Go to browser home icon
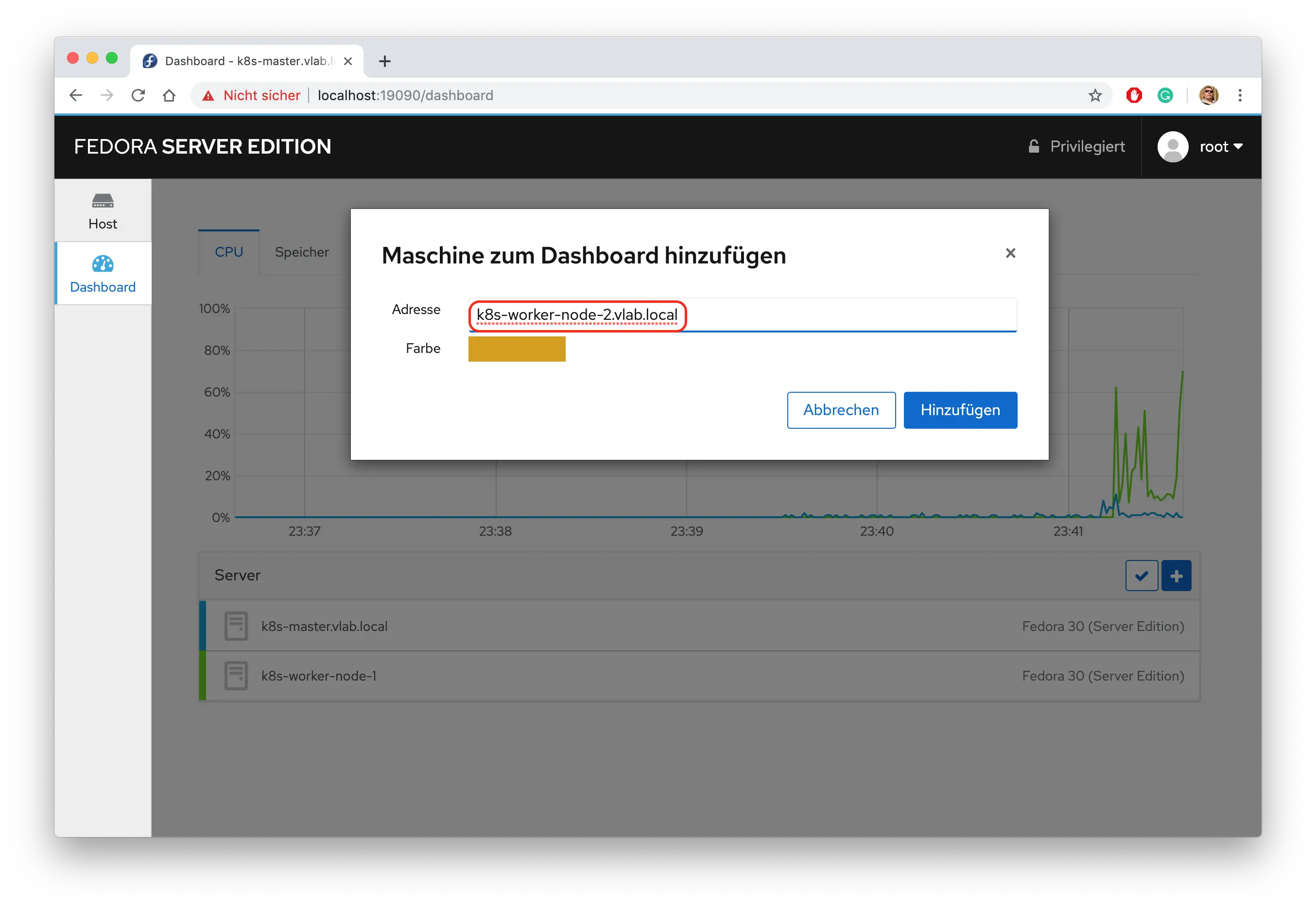 pos(169,96)
